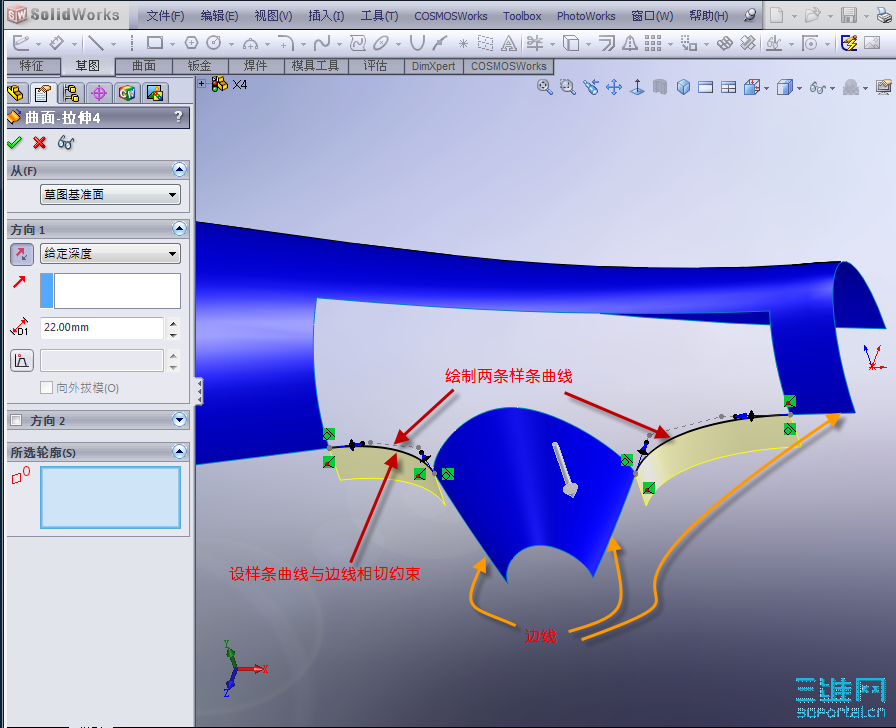Open the display style dropdown arrow

pos(799,88)
